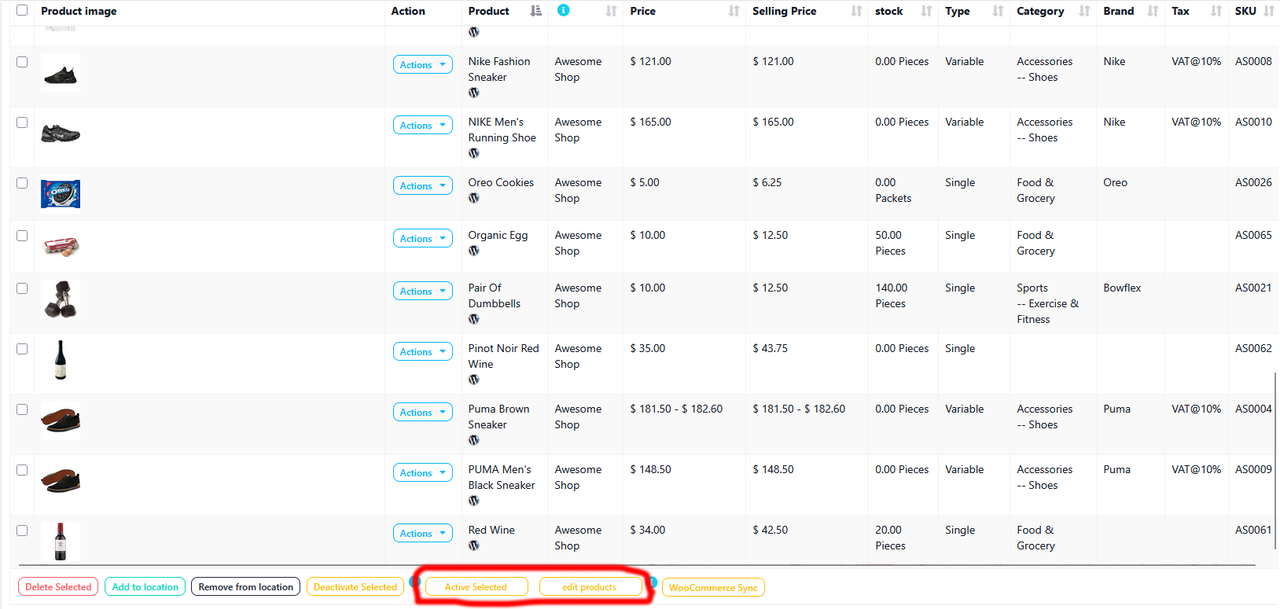Click the Delete Selected button
This screenshot has width=1280, height=609.
(x=58, y=587)
